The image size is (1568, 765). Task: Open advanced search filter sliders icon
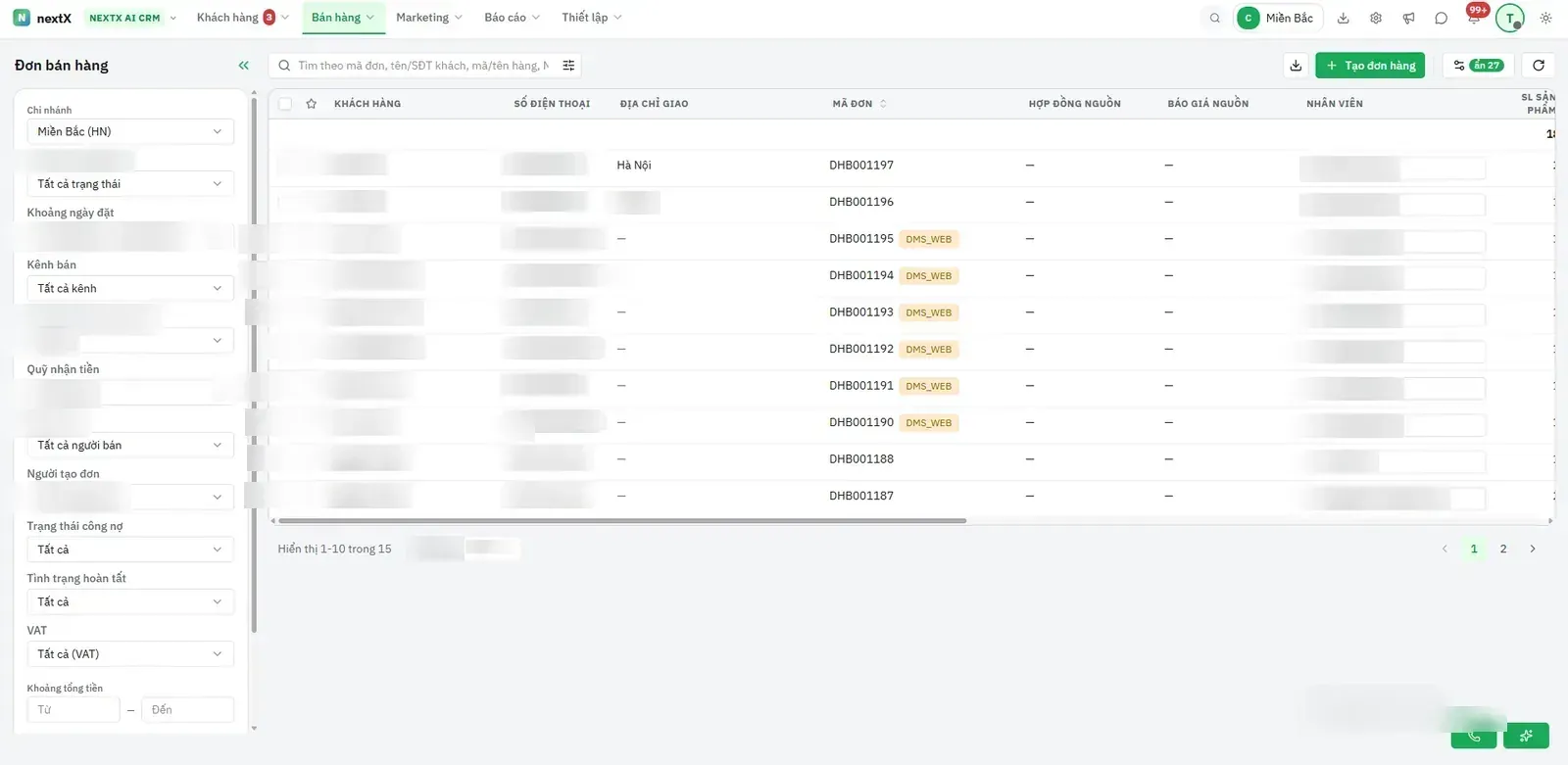click(568, 66)
